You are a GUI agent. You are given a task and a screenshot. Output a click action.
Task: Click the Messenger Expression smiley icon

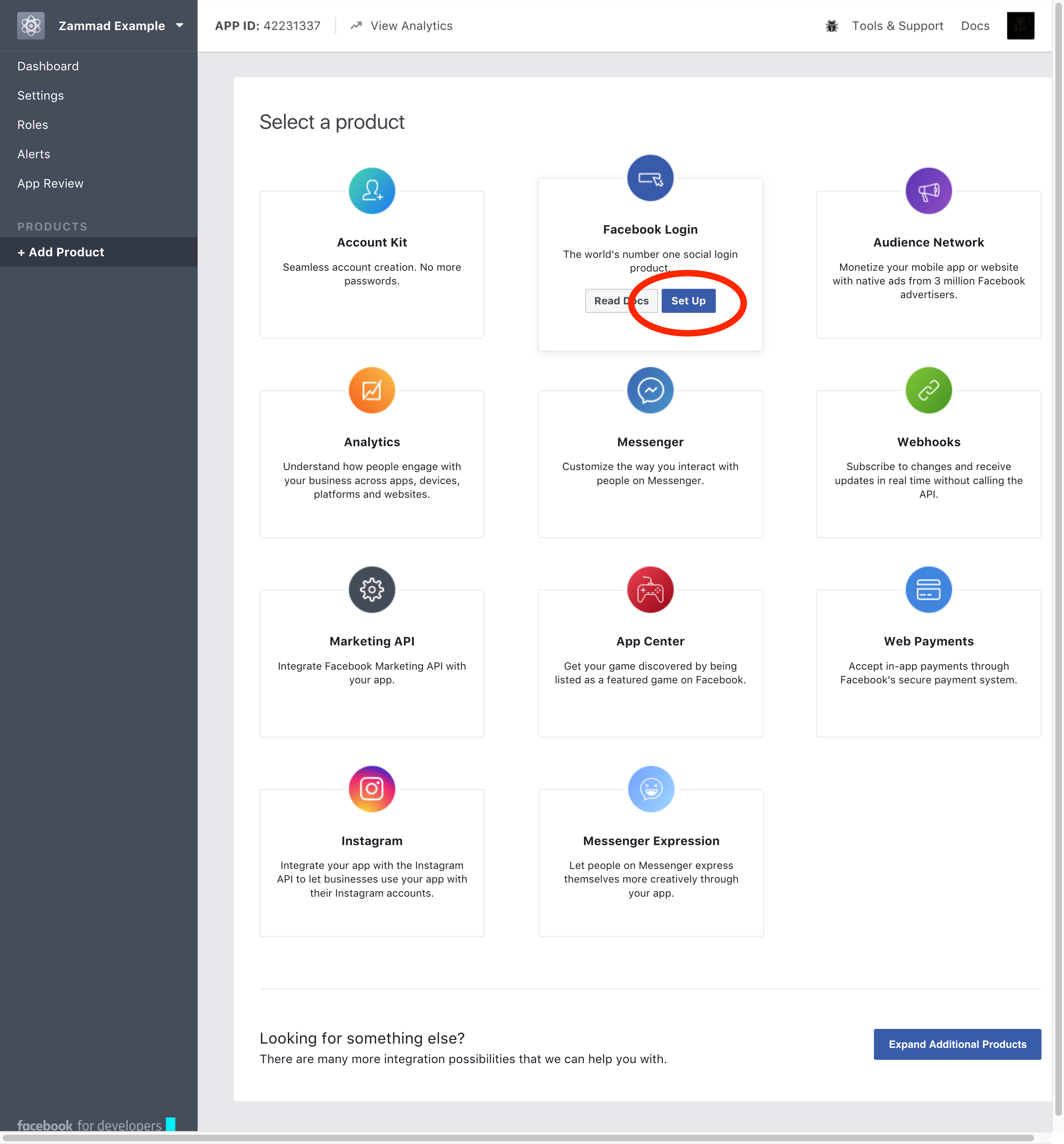point(651,789)
